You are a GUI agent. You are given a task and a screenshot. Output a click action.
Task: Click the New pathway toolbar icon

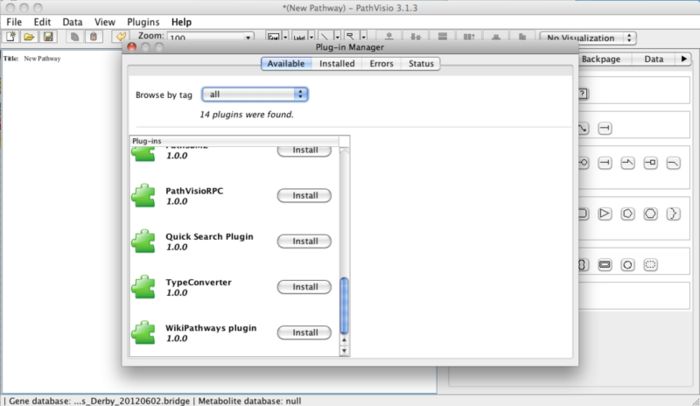pos(11,37)
